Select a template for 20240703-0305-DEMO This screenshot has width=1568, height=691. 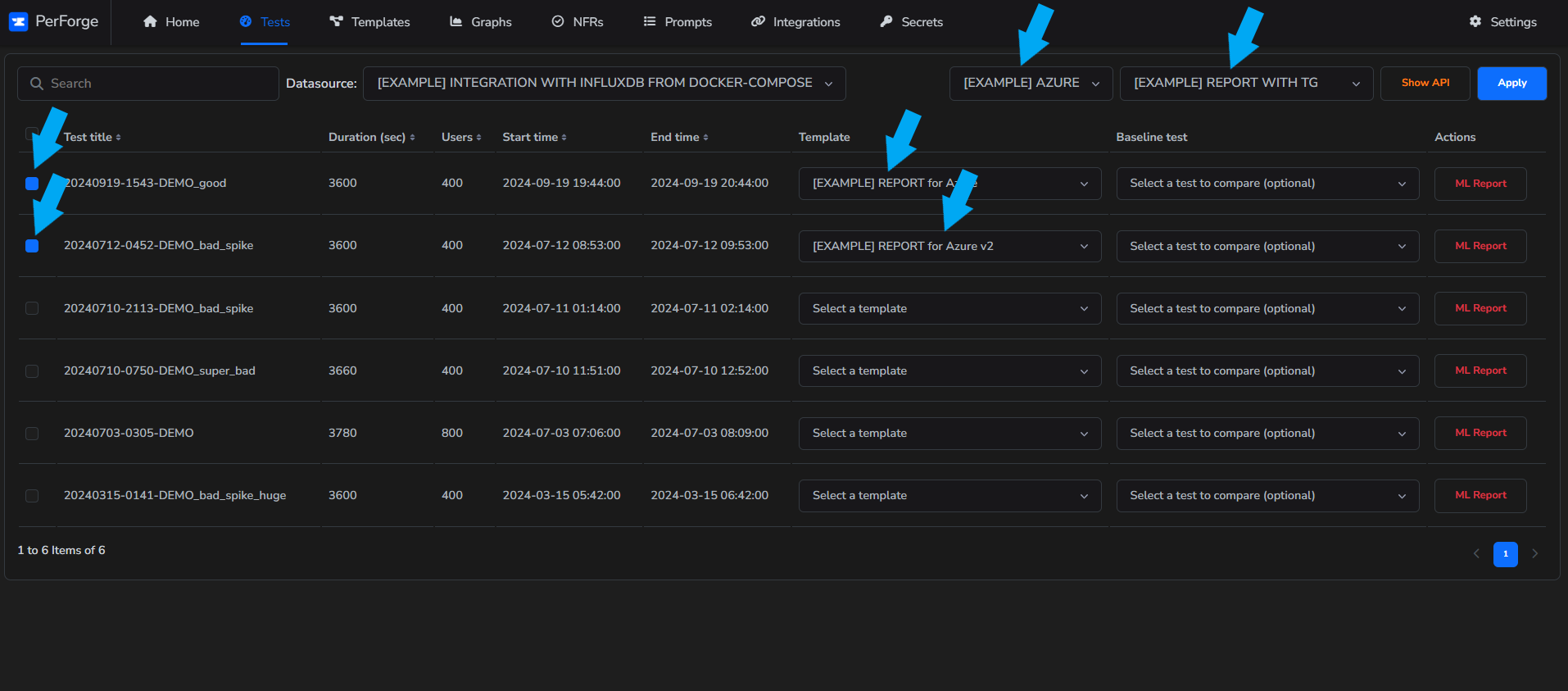click(949, 434)
